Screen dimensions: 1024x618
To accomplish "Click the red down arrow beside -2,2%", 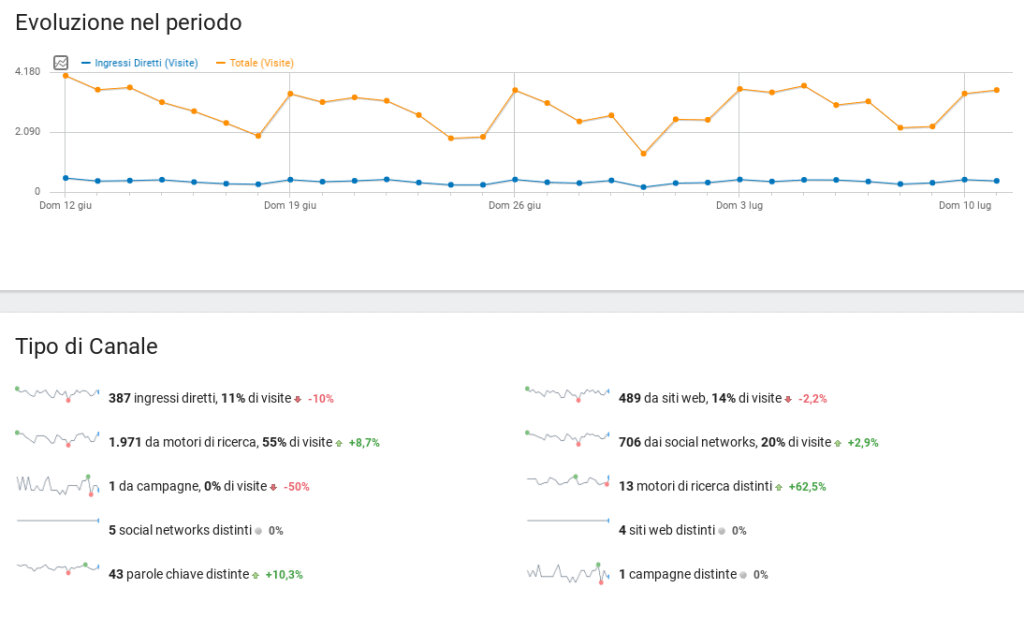I will coord(788,399).
